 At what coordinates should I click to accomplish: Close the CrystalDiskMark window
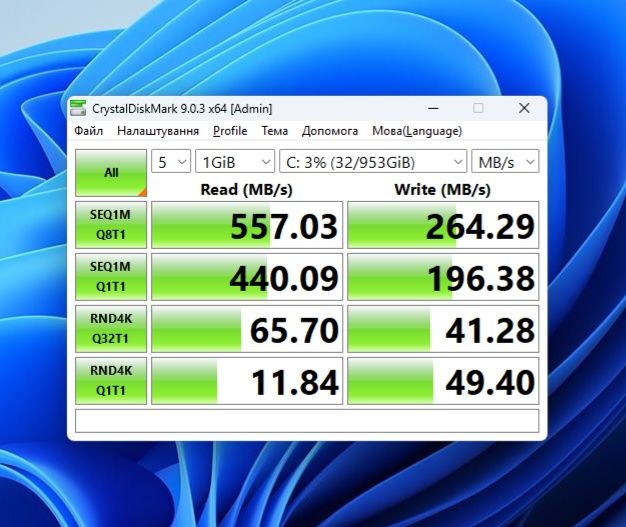coord(524,108)
